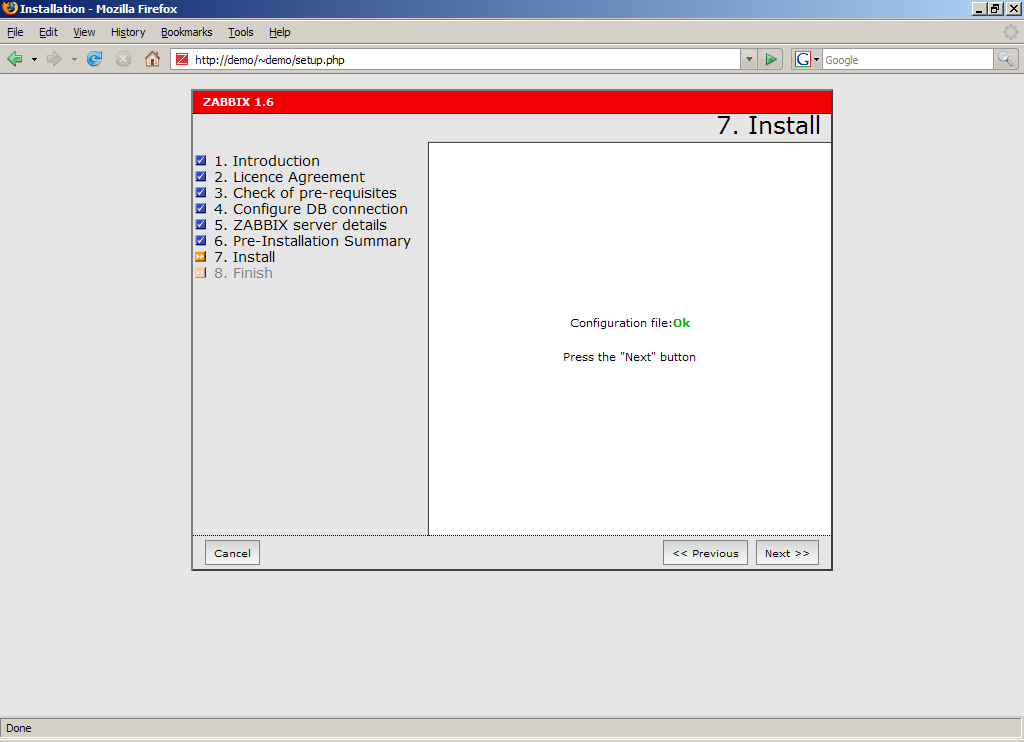Click checkmark beside 1. Introduction
Screen dimensions: 1024x742
click(x=201, y=161)
